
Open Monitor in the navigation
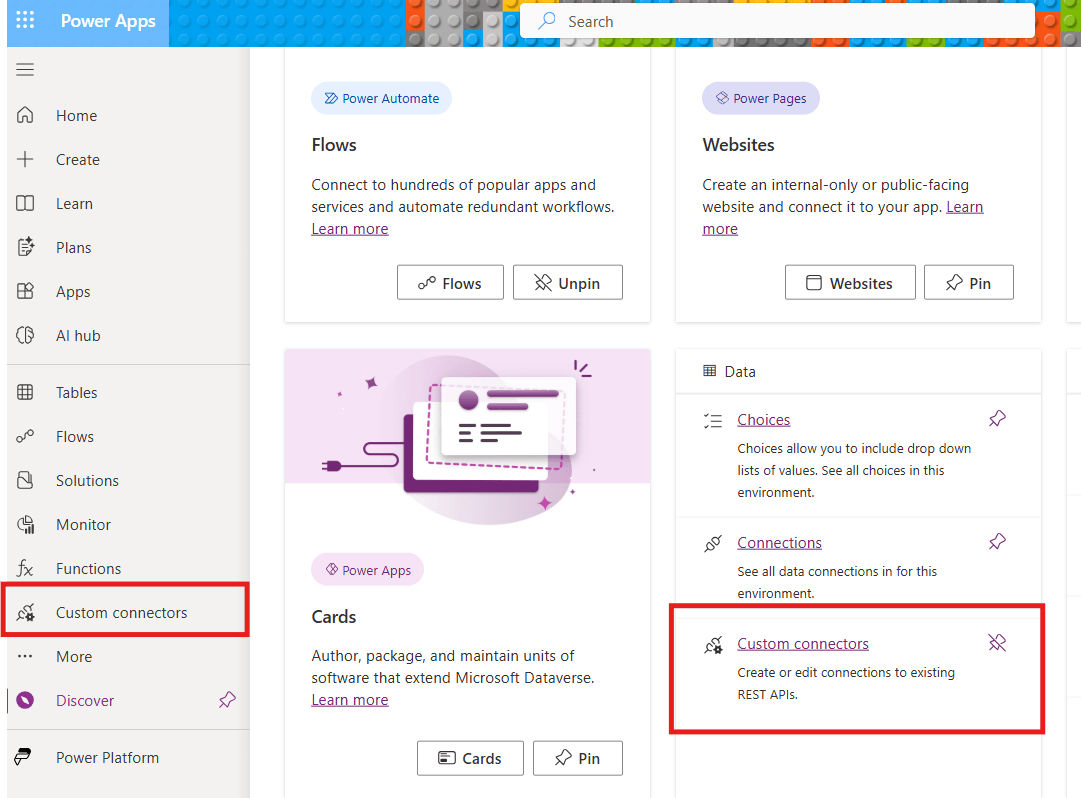pos(128,524)
